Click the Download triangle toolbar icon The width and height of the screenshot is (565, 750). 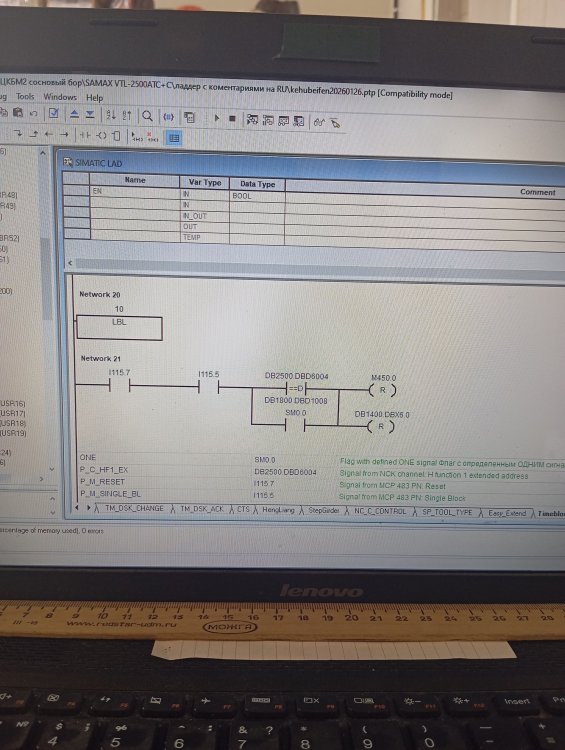[x=90, y=114]
